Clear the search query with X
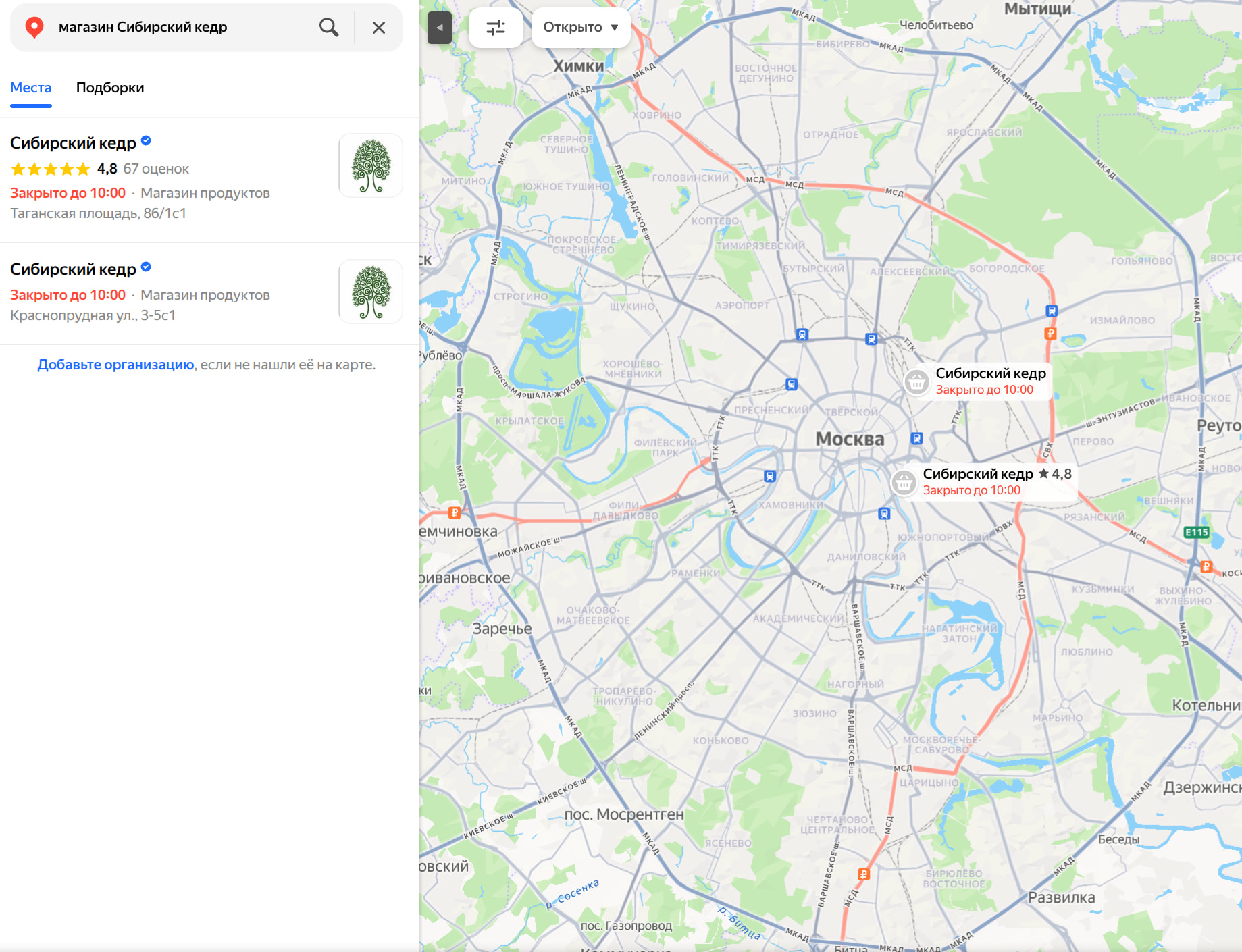The image size is (1242, 952). pos(378,27)
